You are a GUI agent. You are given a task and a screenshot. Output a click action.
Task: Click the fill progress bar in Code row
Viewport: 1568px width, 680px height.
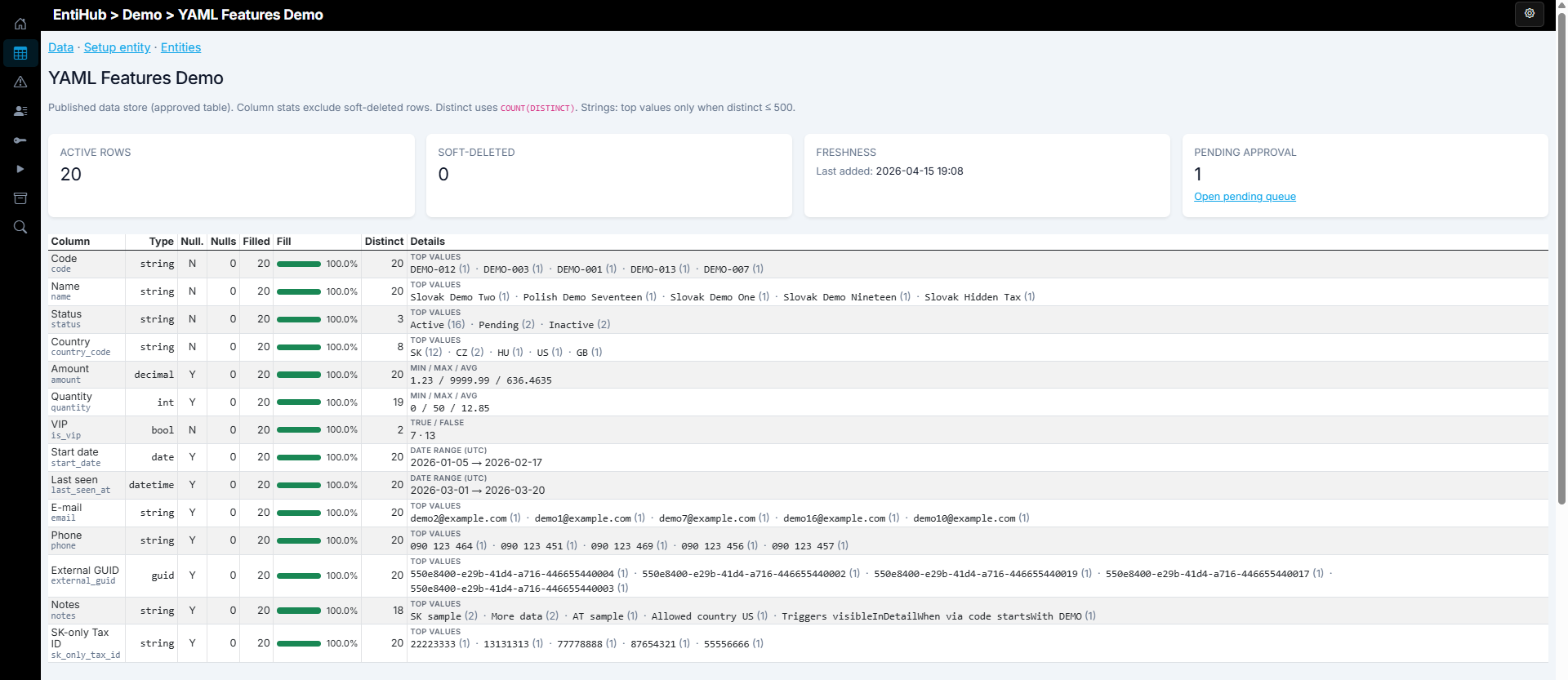pyautogui.click(x=299, y=264)
